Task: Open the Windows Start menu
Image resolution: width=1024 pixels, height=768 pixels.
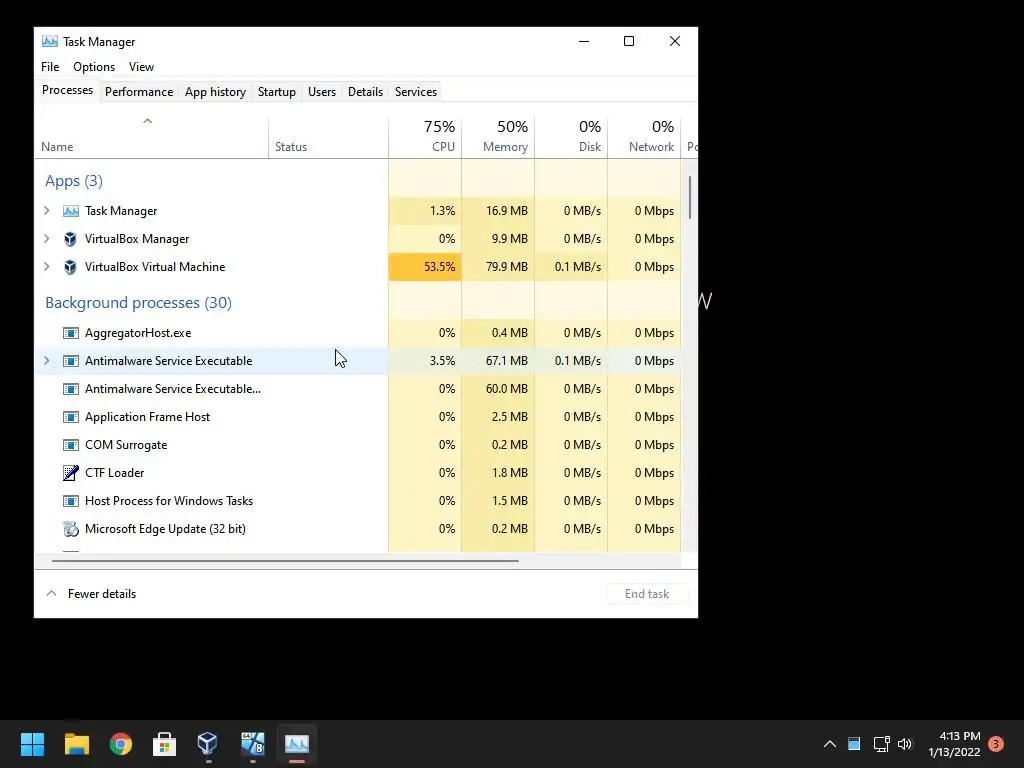Action: (32, 743)
